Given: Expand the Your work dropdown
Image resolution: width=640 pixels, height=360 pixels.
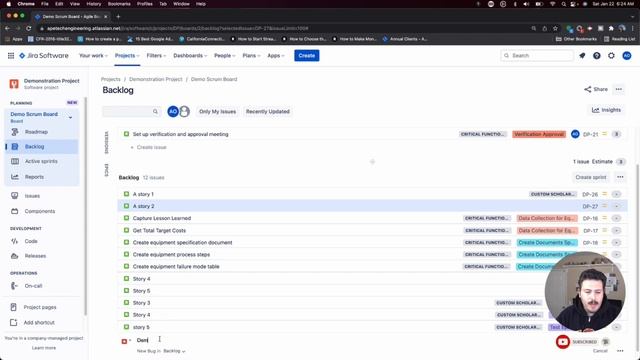Looking at the screenshot, I should tap(93, 56).
